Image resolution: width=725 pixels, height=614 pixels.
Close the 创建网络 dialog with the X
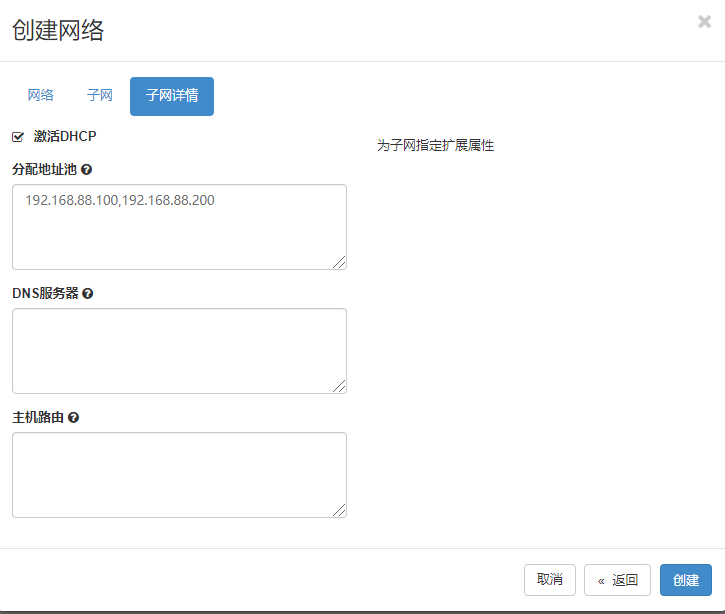click(x=704, y=21)
